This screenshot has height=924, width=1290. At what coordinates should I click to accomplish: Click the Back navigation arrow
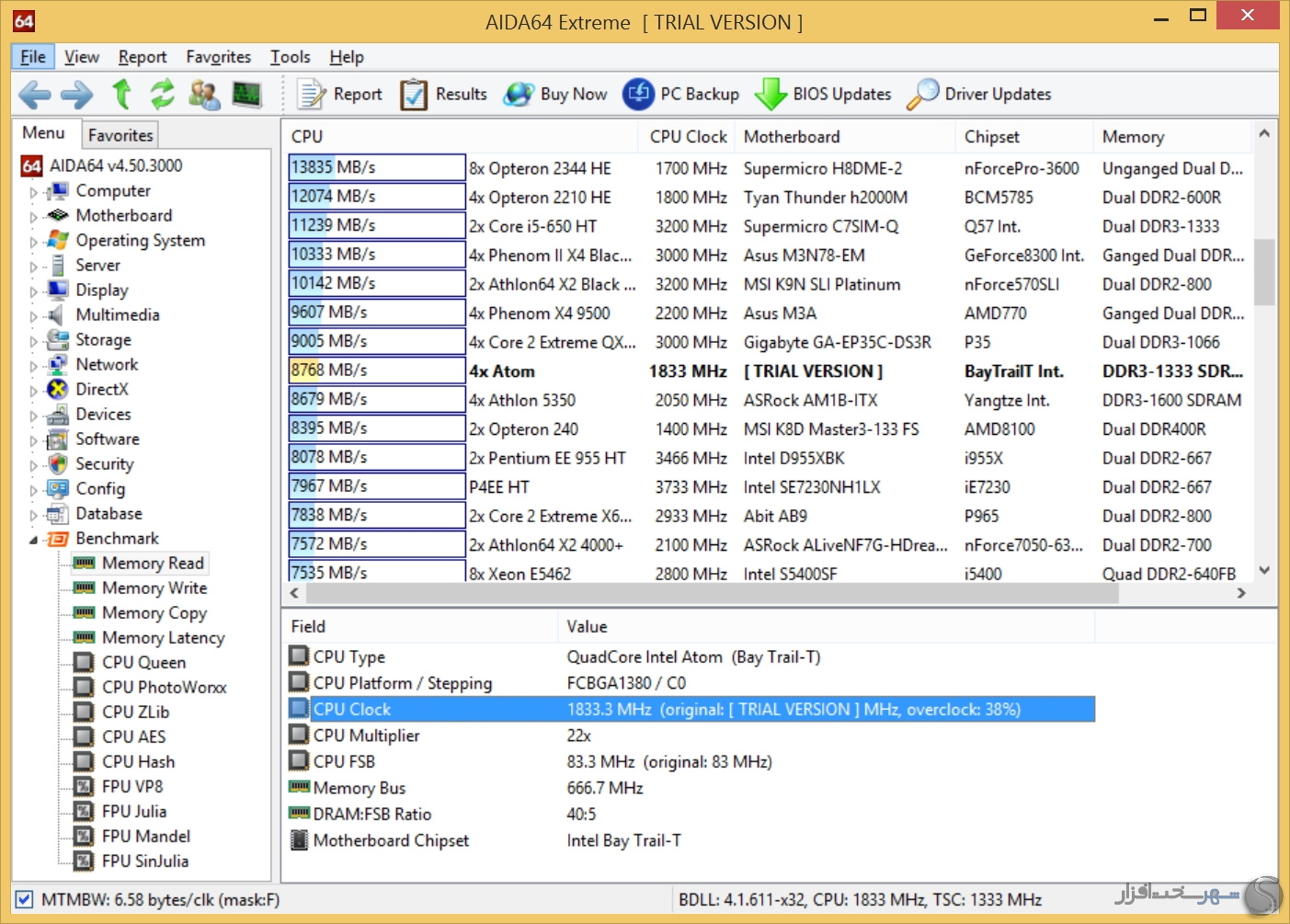click(x=35, y=94)
